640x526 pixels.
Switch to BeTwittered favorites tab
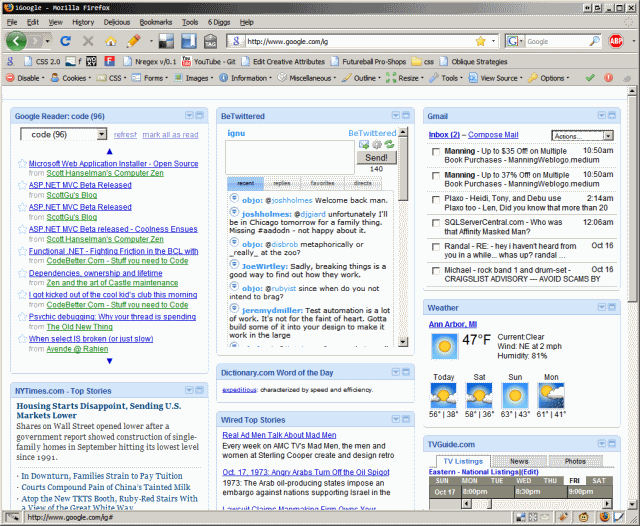point(322,184)
